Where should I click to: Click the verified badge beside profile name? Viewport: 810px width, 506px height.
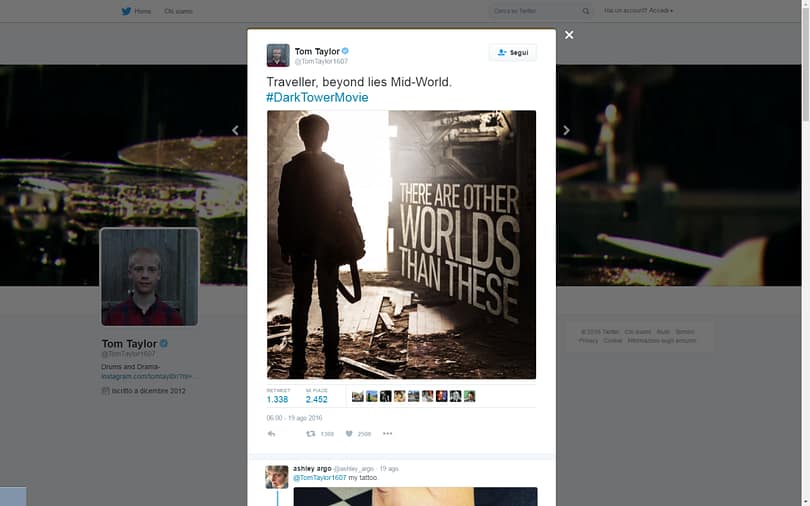click(x=164, y=343)
